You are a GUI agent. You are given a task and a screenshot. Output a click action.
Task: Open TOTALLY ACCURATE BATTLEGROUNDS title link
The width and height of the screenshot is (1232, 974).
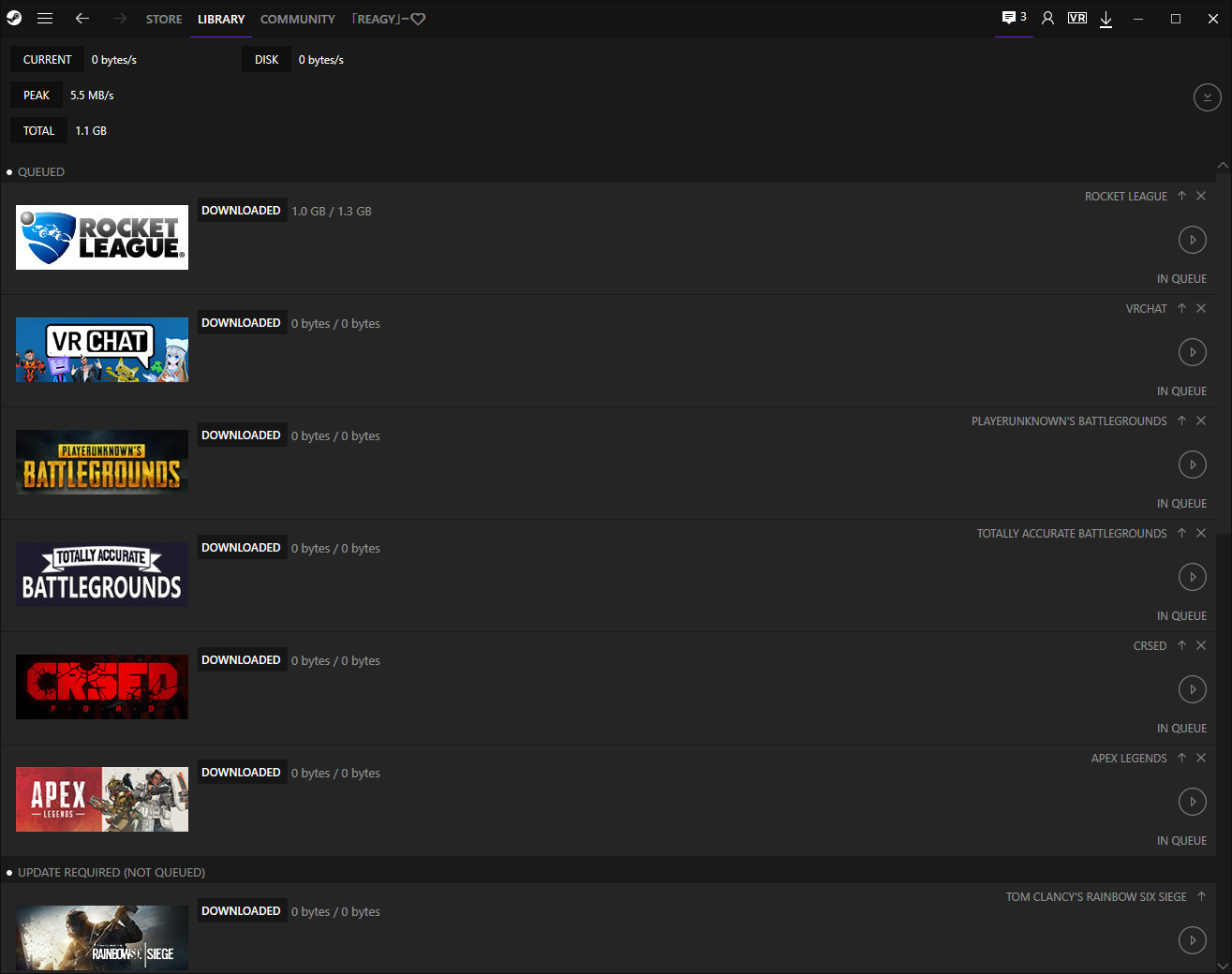pyautogui.click(x=1072, y=534)
